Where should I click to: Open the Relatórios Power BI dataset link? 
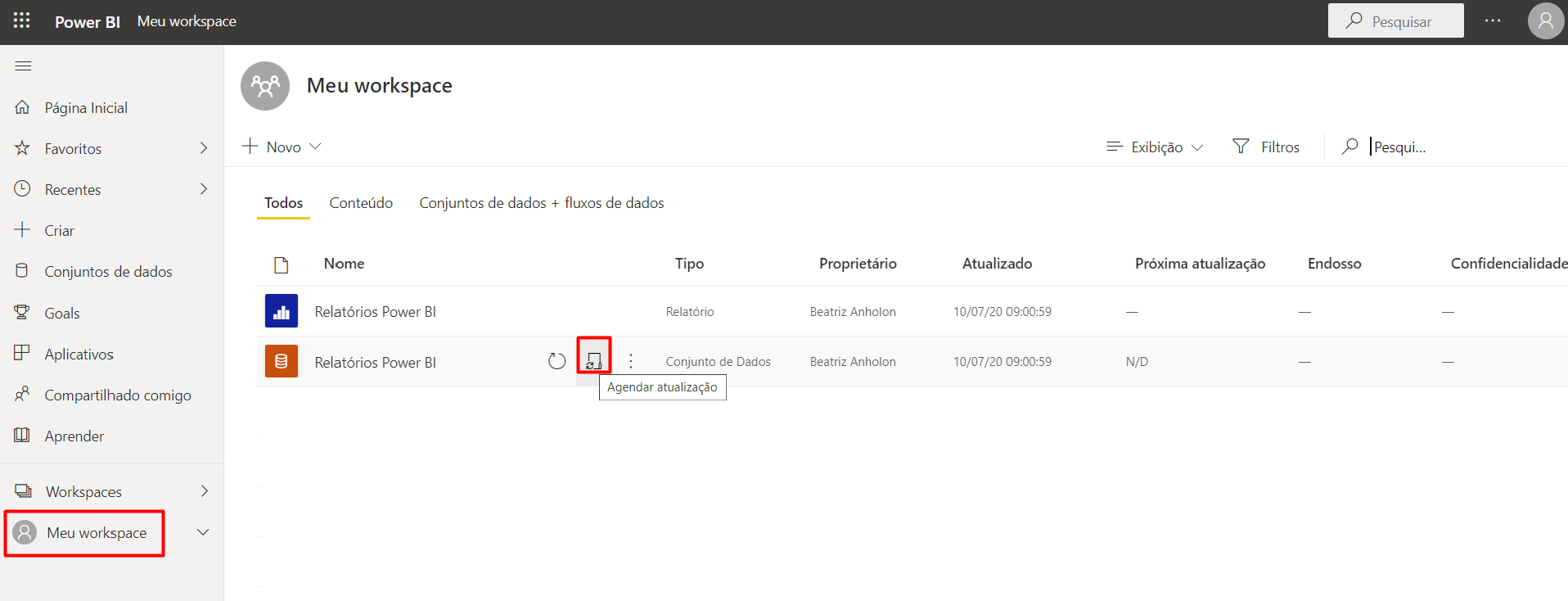(375, 362)
